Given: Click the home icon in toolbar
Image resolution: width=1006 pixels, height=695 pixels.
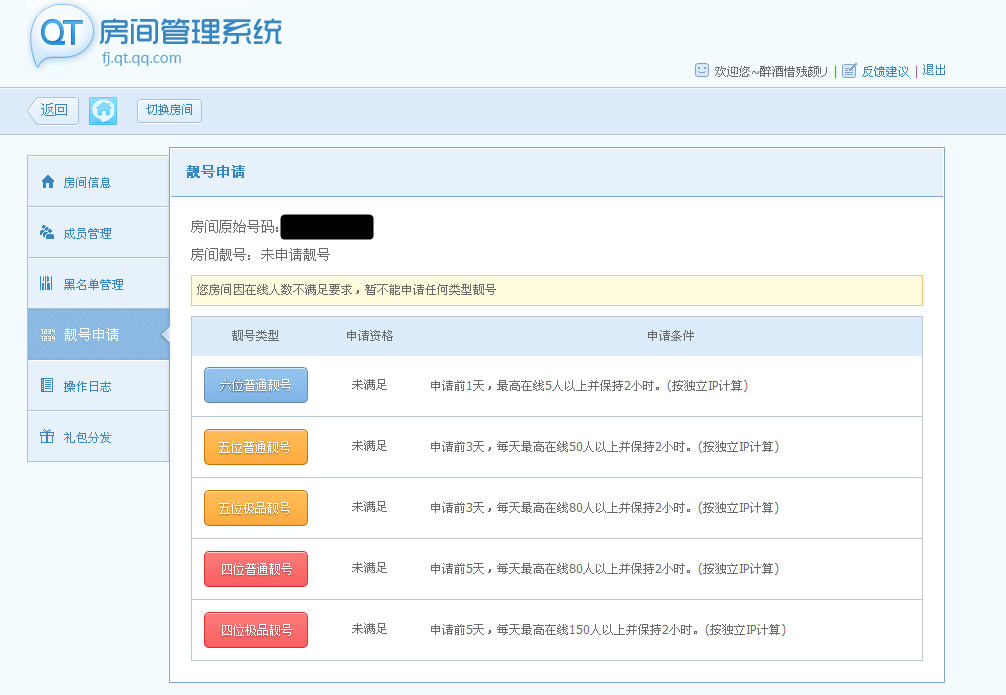Looking at the screenshot, I should 103,111.
